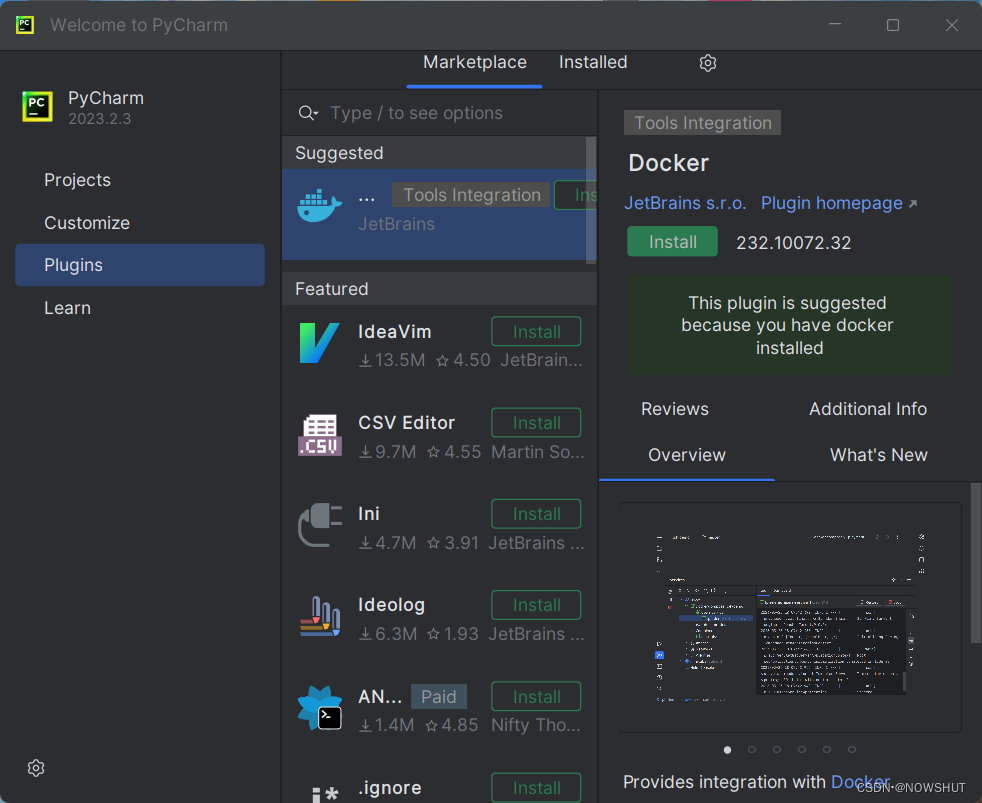Screen dimensions: 982x803
Task: Select the sixth screenshot carousel dot
Action: [x=852, y=749]
